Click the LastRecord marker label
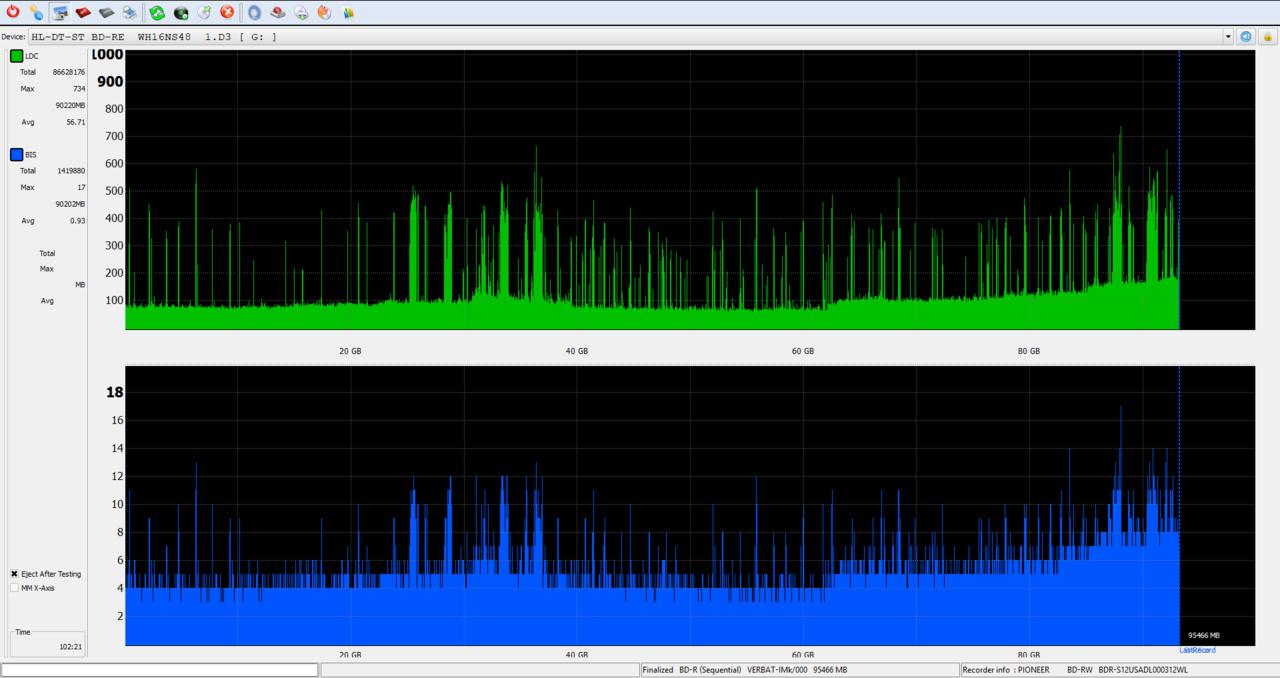The image size is (1280, 678). [x=1196, y=651]
